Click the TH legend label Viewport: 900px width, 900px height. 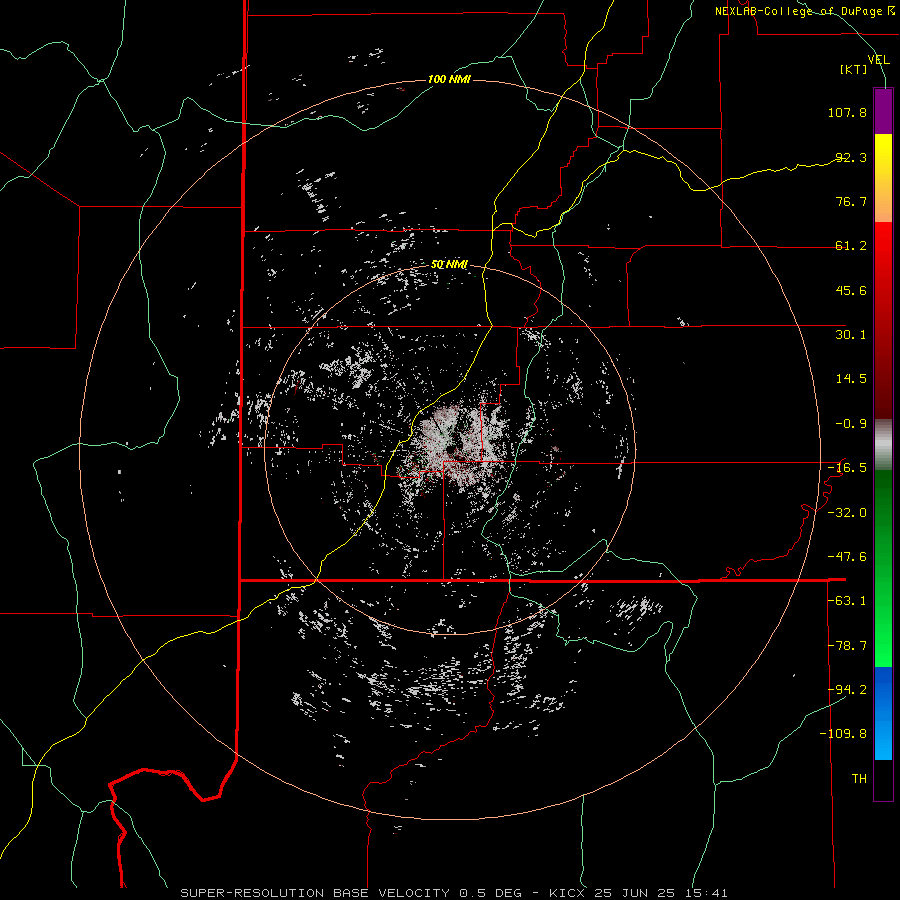[x=859, y=779]
